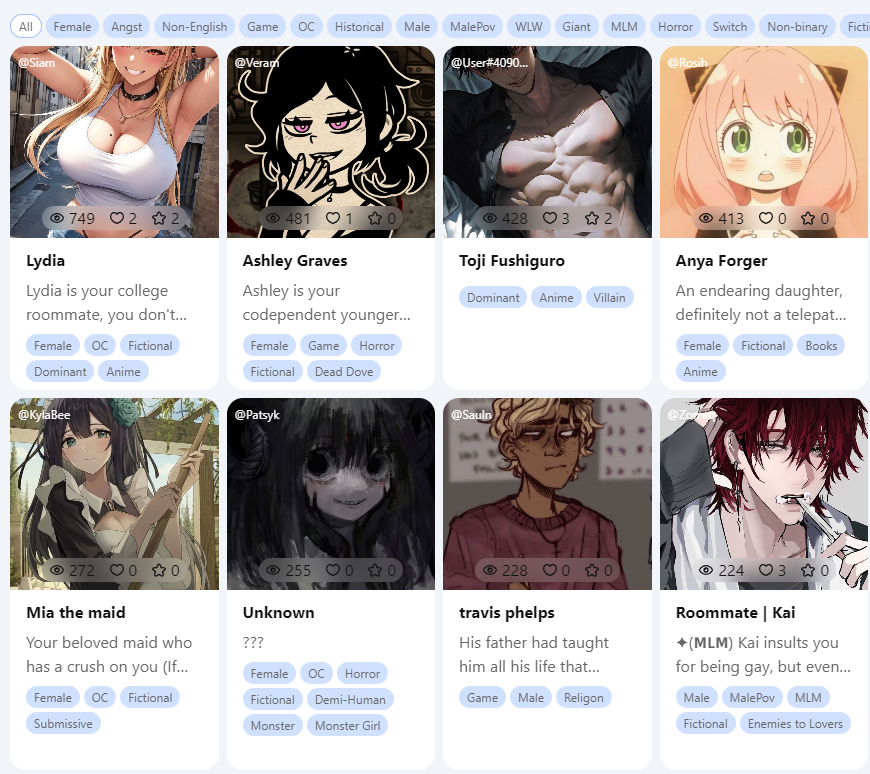
Task: Click the heart icon on Roommate Kai card
Action: 765,570
